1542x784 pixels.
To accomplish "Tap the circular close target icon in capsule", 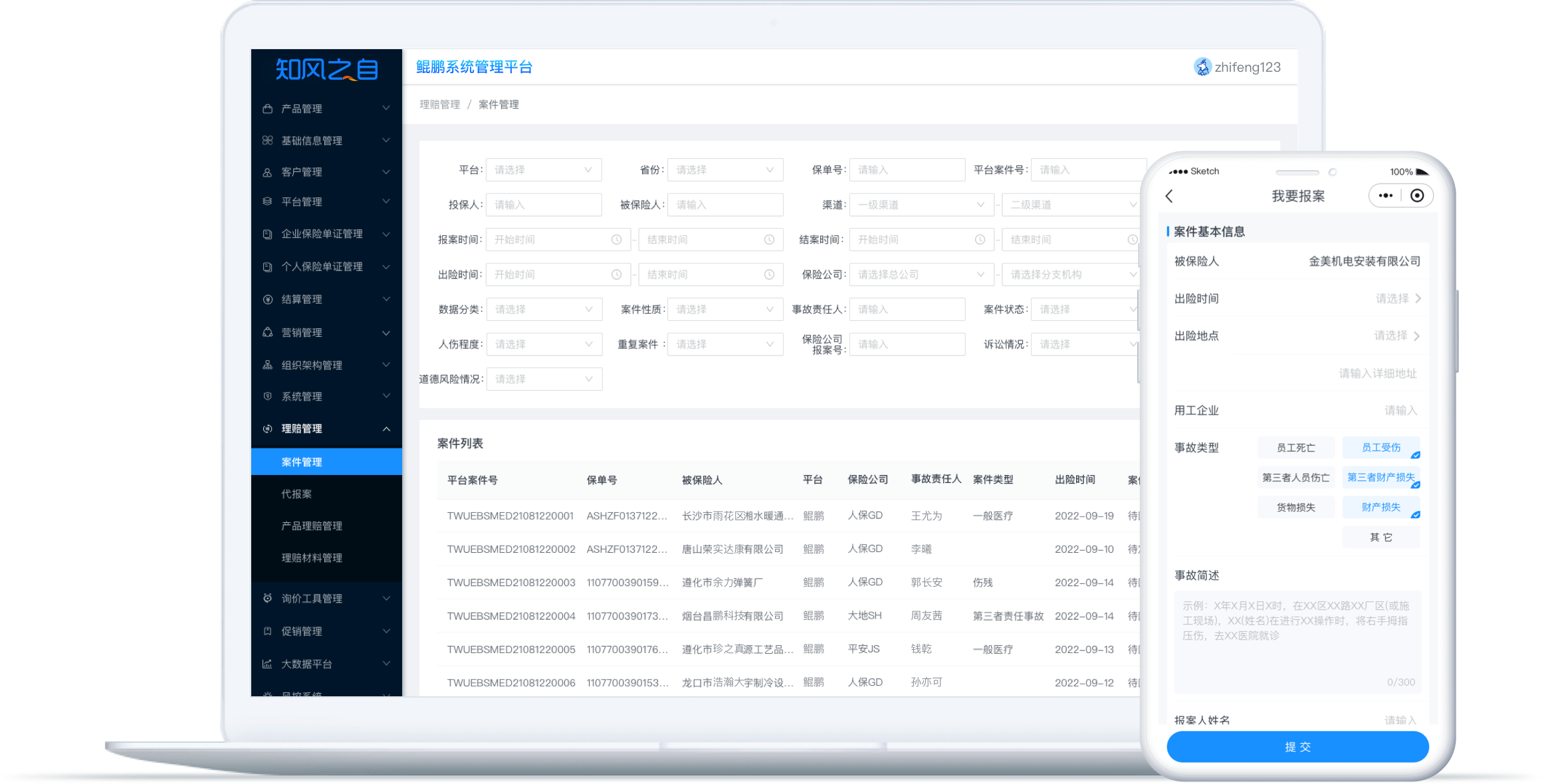I will tap(1417, 195).
